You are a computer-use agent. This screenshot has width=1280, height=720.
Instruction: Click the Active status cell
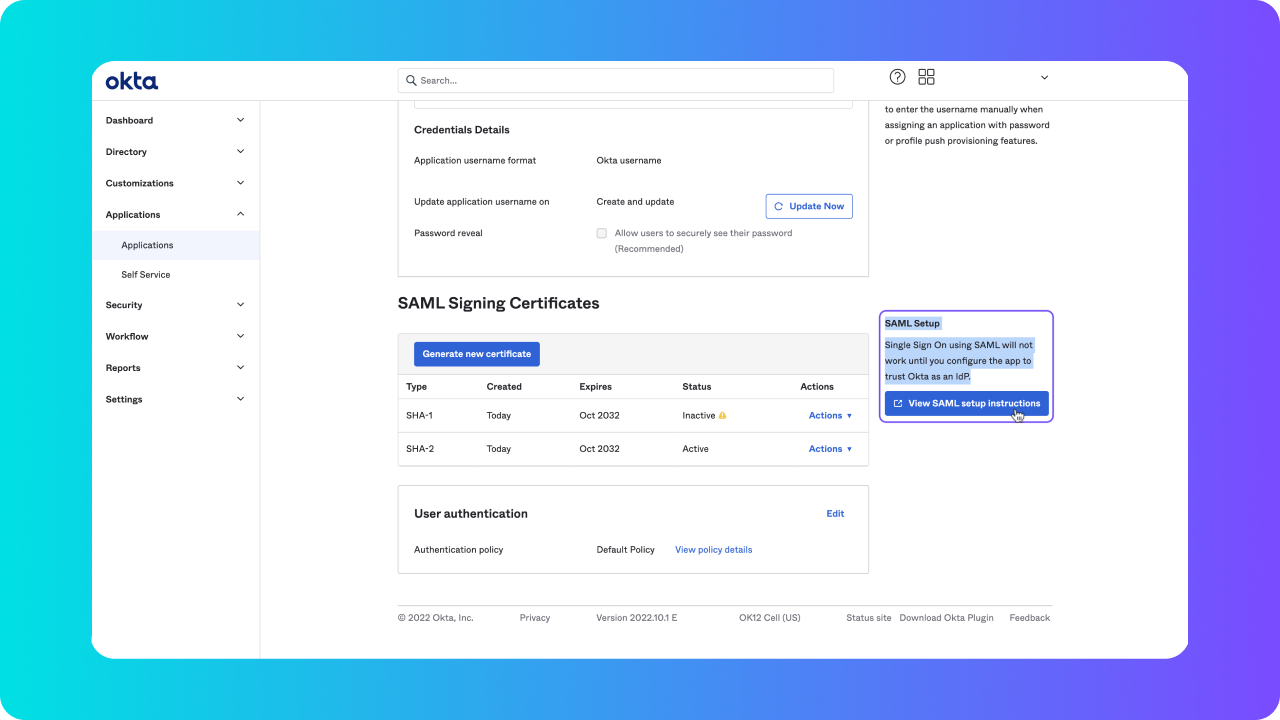pyautogui.click(x=695, y=449)
